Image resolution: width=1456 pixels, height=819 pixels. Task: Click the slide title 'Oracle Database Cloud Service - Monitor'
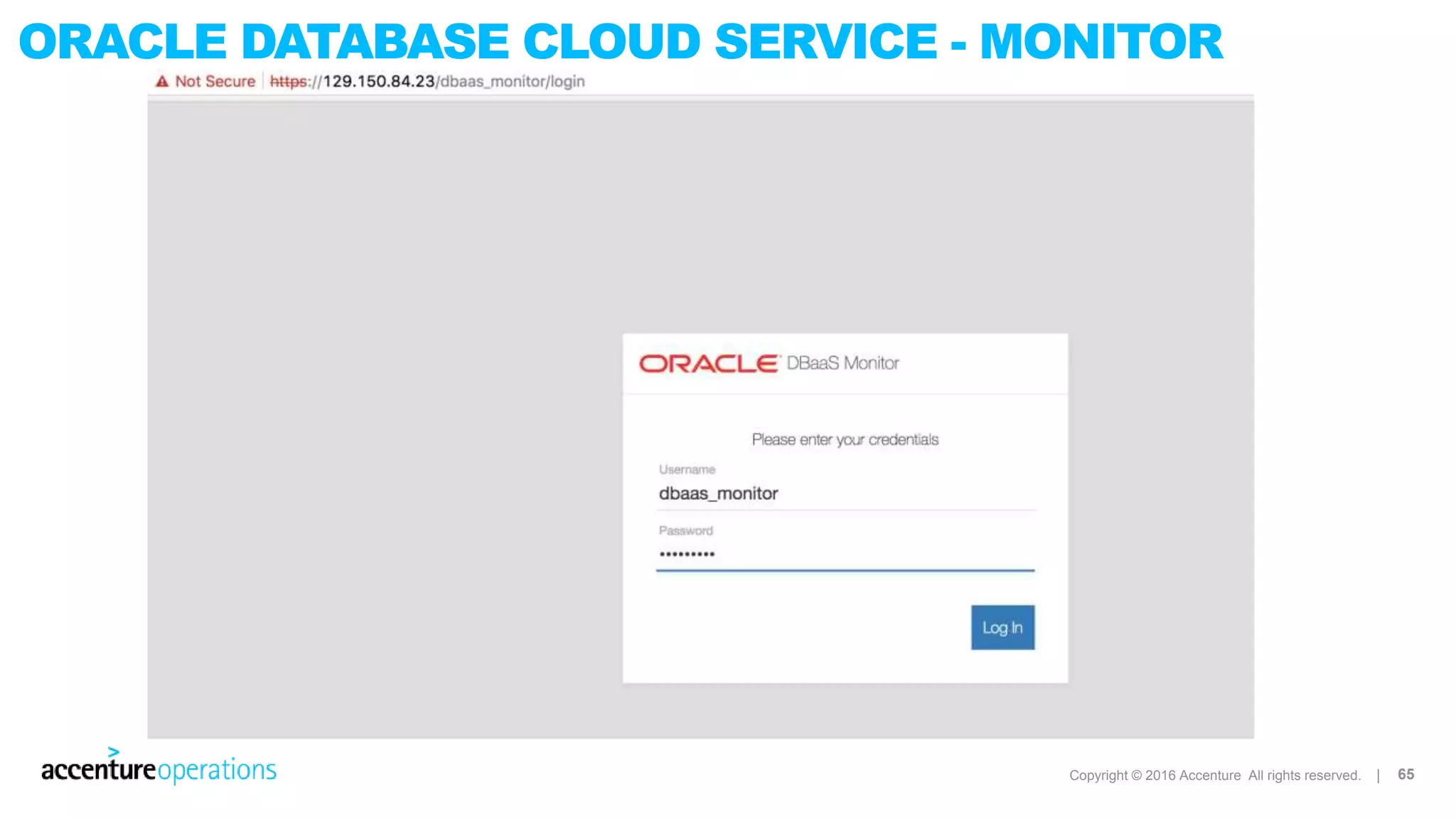click(x=621, y=41)
